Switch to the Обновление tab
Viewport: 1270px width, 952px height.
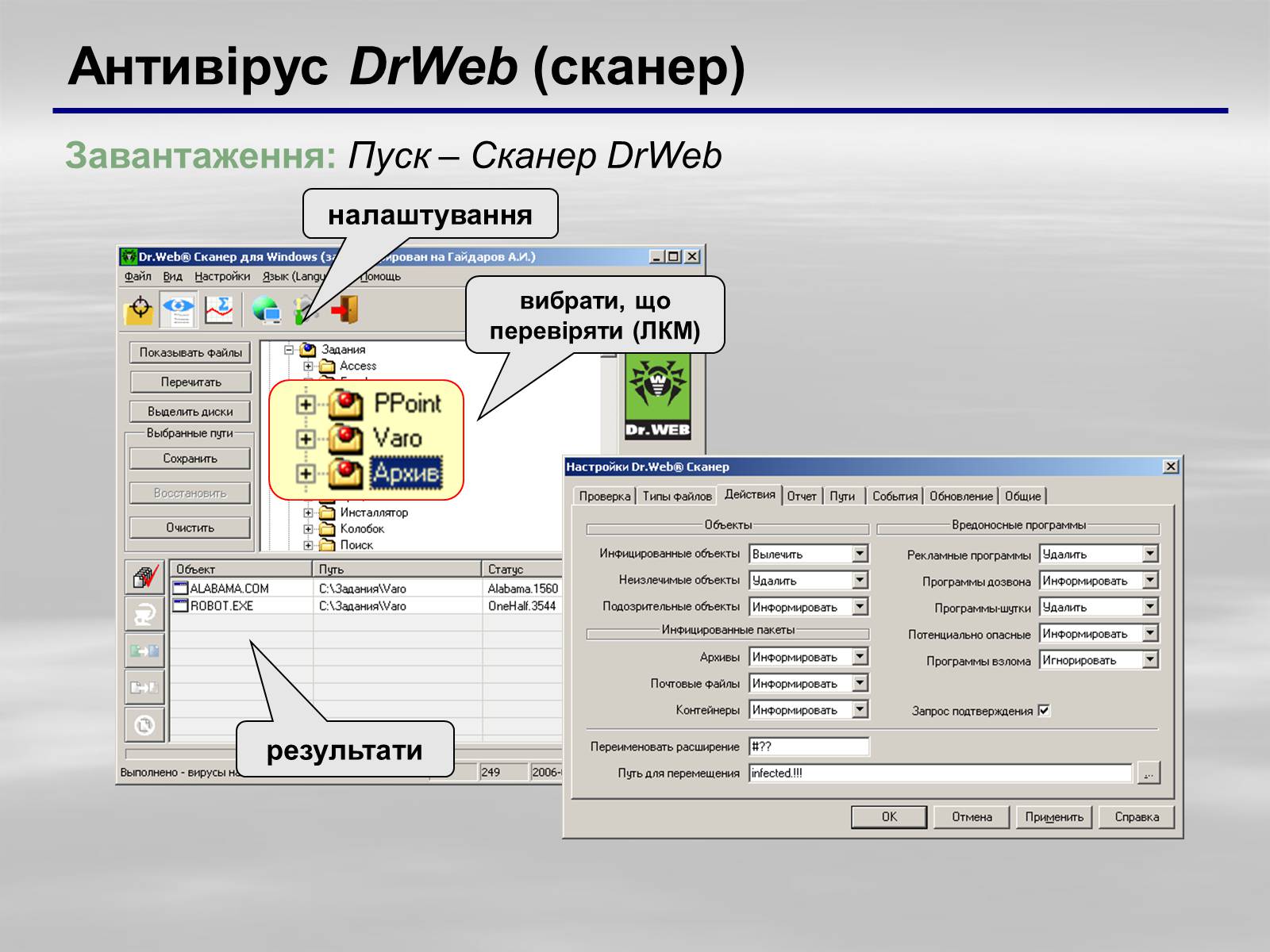click(x=961, y=496)
